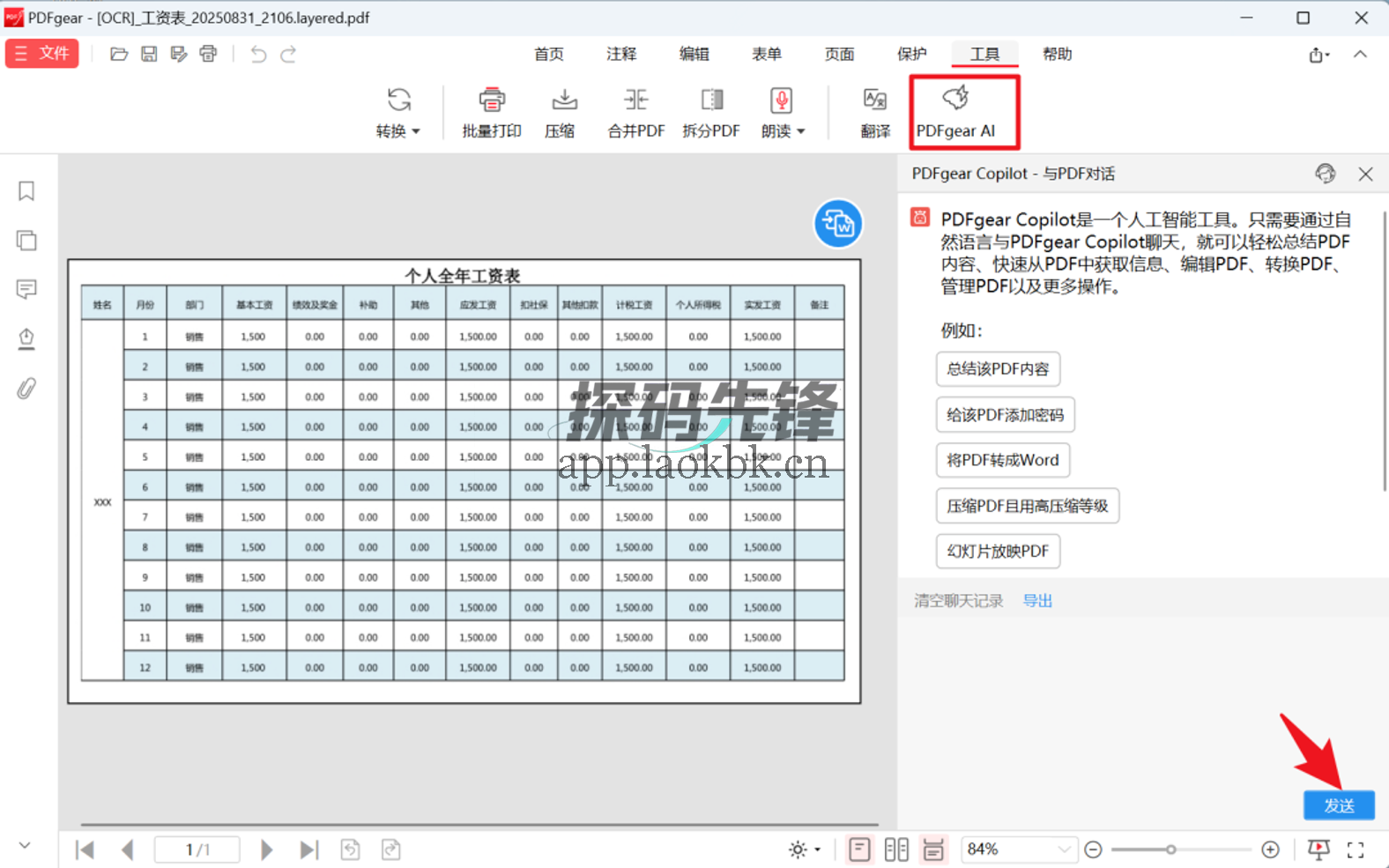Click the zoom out minus button
Screen dimensions: 1389x868
click(x=1094, y=849)
